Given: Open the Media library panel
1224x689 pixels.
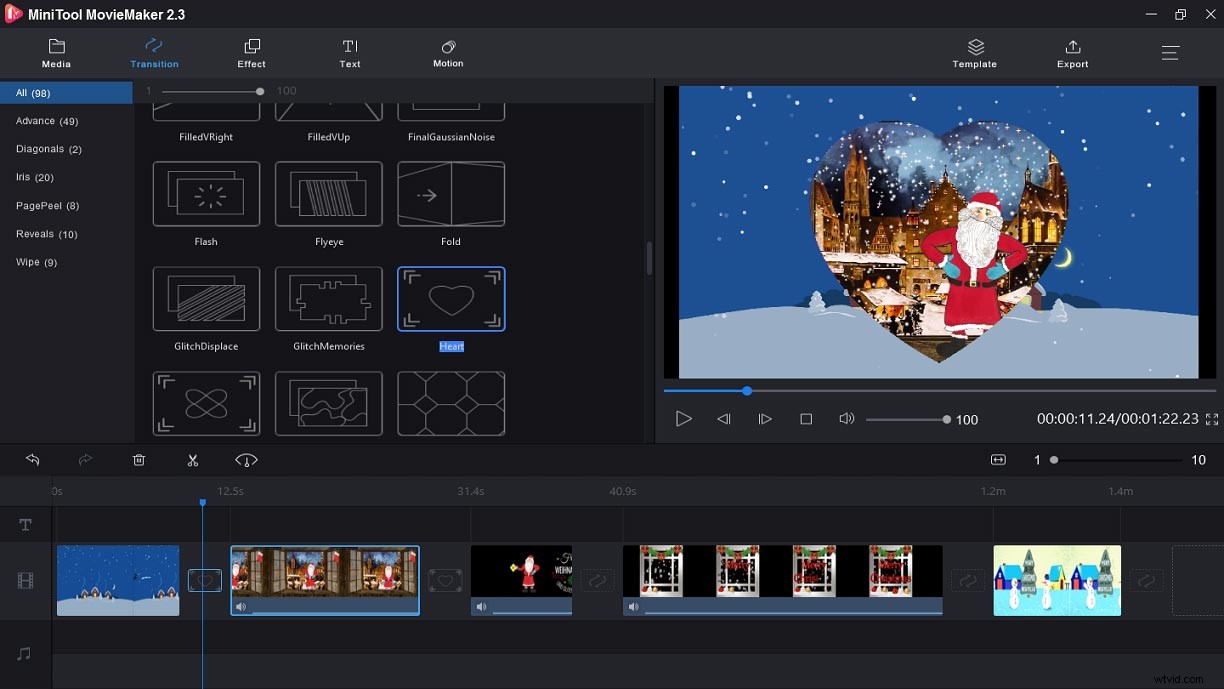Looking at the screenshot, I should (56, 52).
